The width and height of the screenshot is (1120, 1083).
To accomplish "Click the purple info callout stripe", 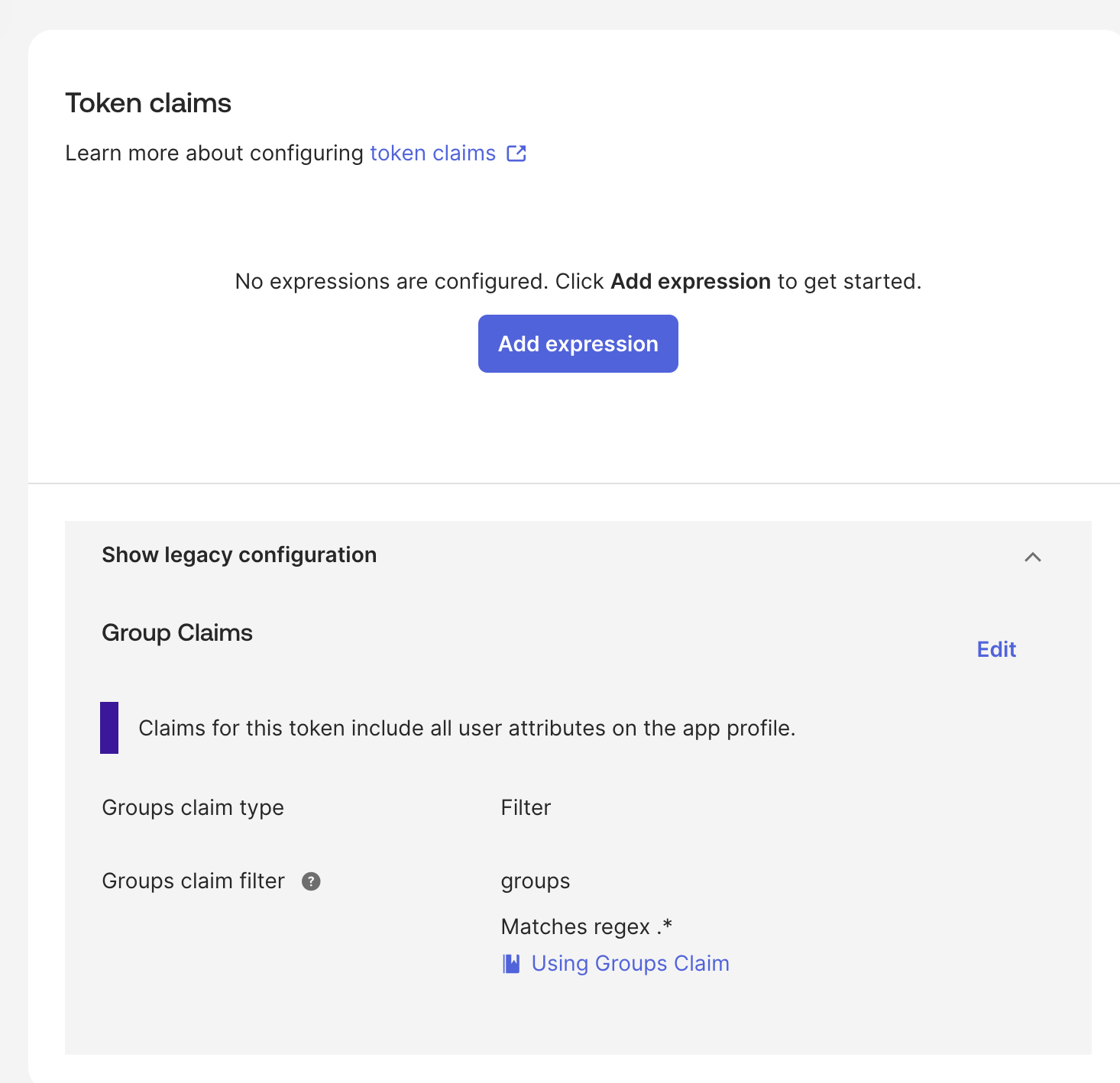I will tap(109, 727).
